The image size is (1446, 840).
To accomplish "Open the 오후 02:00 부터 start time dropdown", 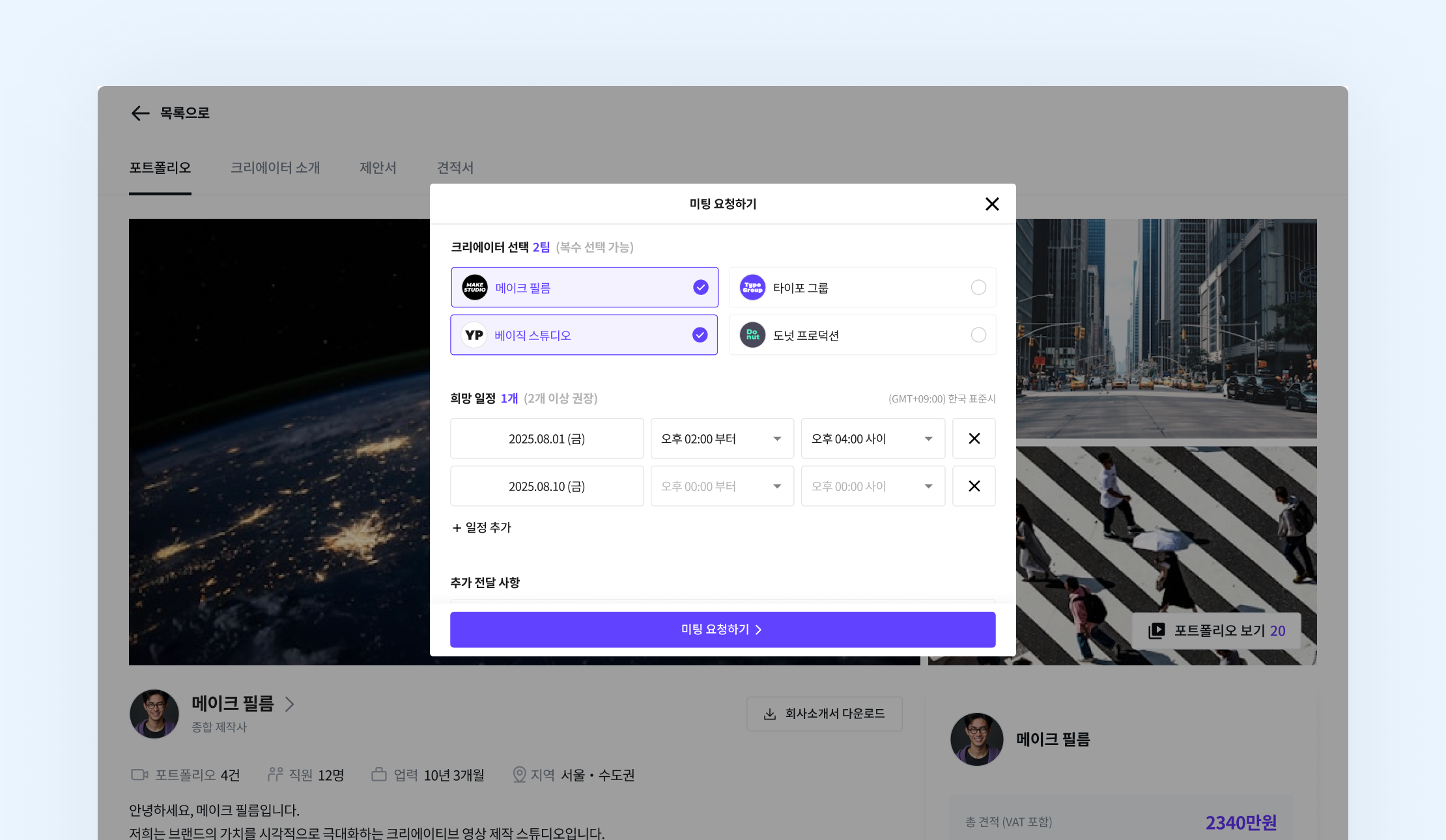I will coord(722,439).
